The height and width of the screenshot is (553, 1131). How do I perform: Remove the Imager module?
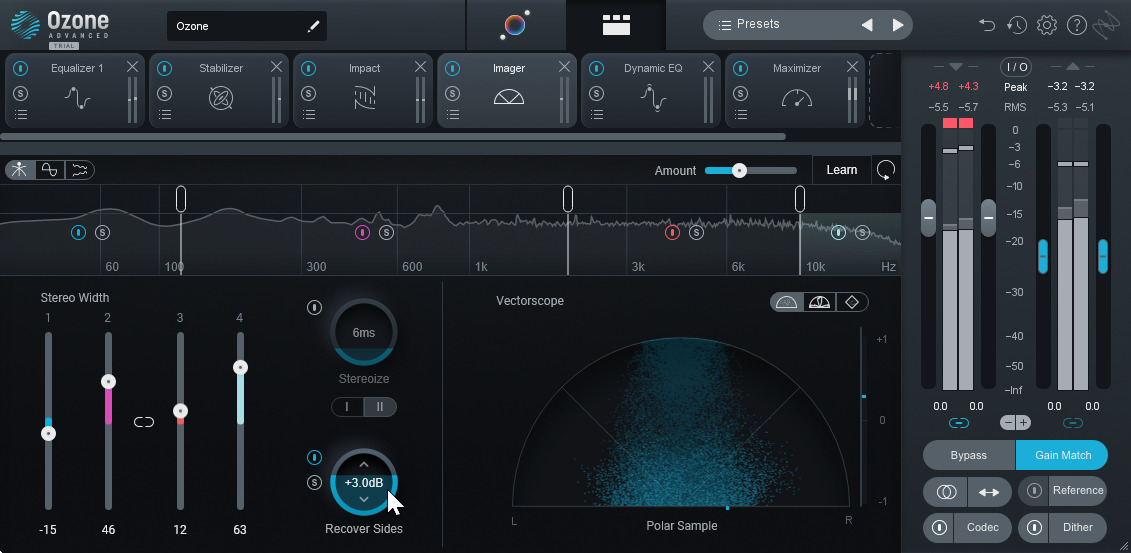pyautogui.click(x=564, y=67)
